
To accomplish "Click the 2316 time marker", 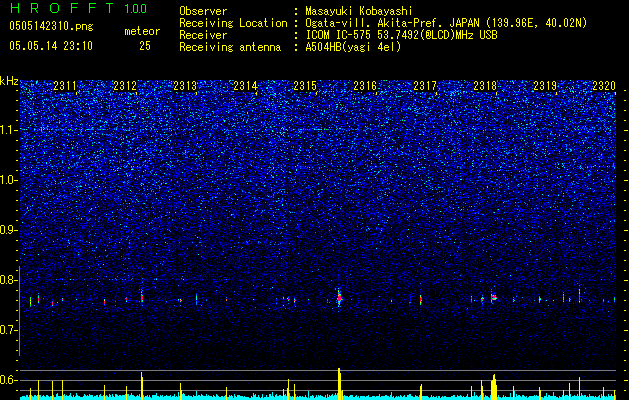I will pyautogui.click(x=365, y=86).
